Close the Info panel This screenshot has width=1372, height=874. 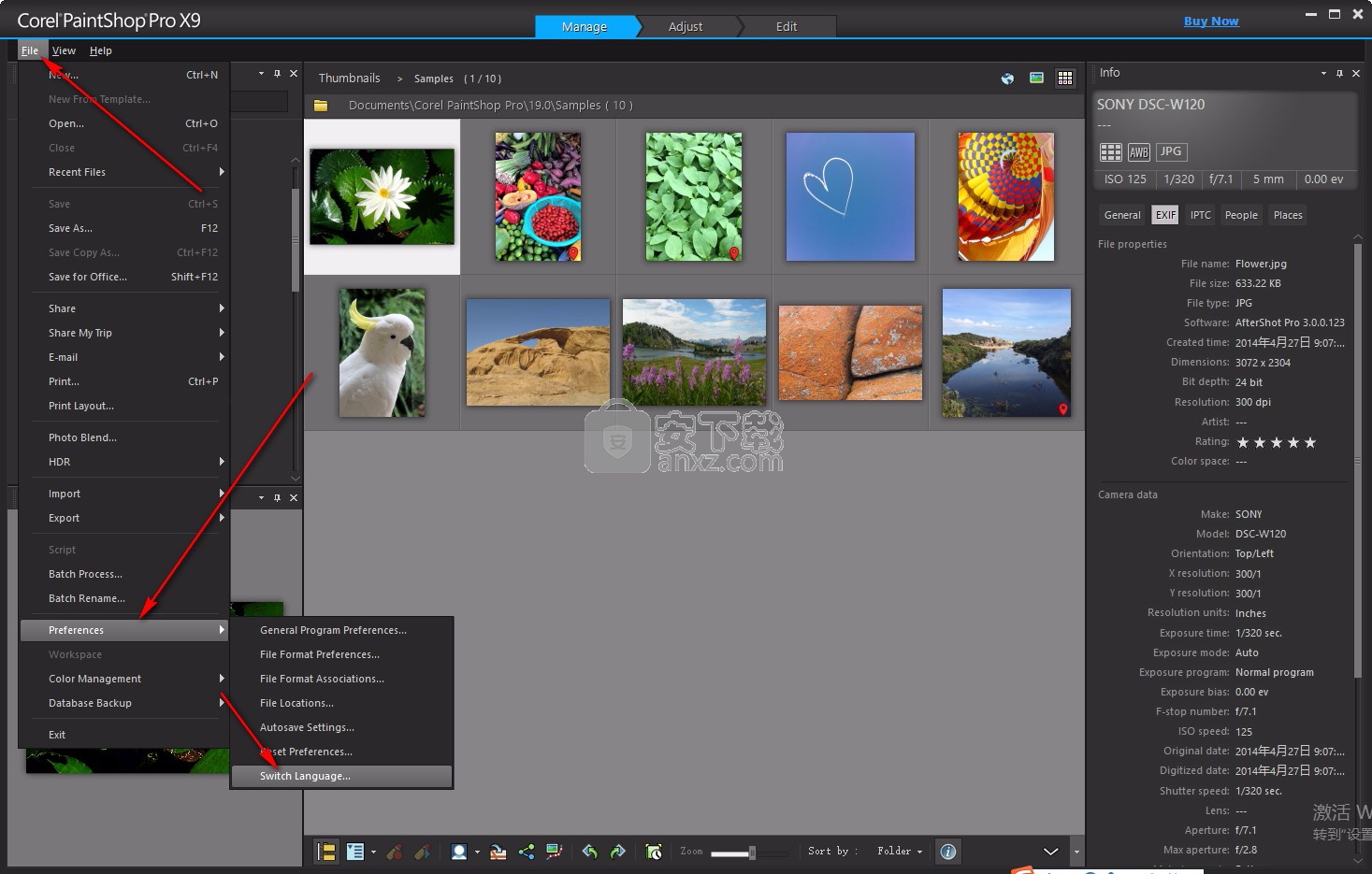(x=1356, y=73)
